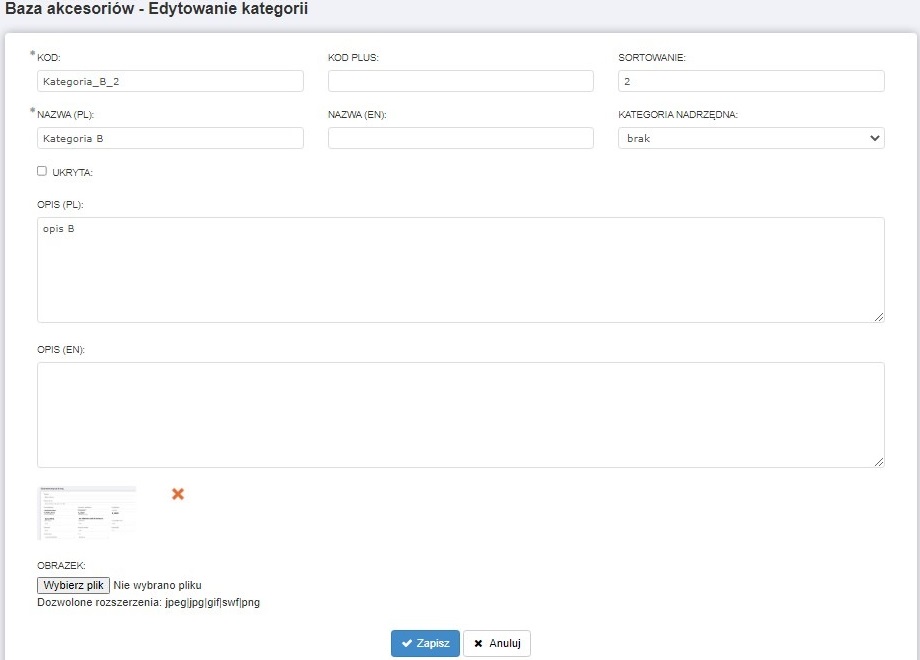
Task: Click the 'Baza akcesoriów - Edytowanie kategorii' heading
Action: click(x=157, y=9)
